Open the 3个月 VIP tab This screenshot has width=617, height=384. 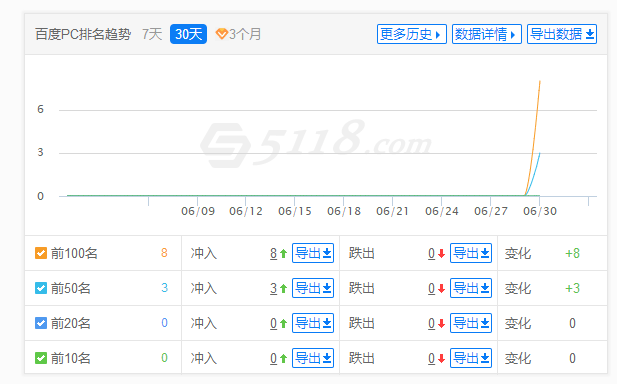(238, 34)
